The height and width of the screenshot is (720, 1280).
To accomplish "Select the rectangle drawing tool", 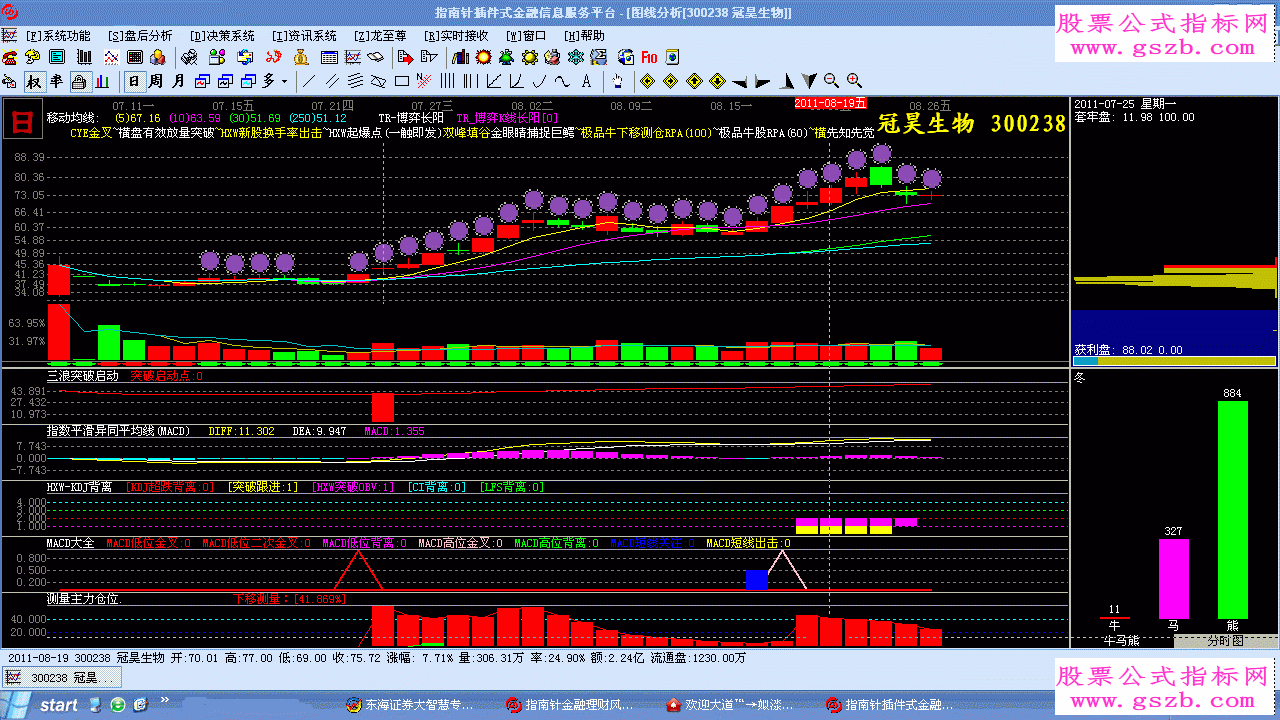I will coord(402,81).
